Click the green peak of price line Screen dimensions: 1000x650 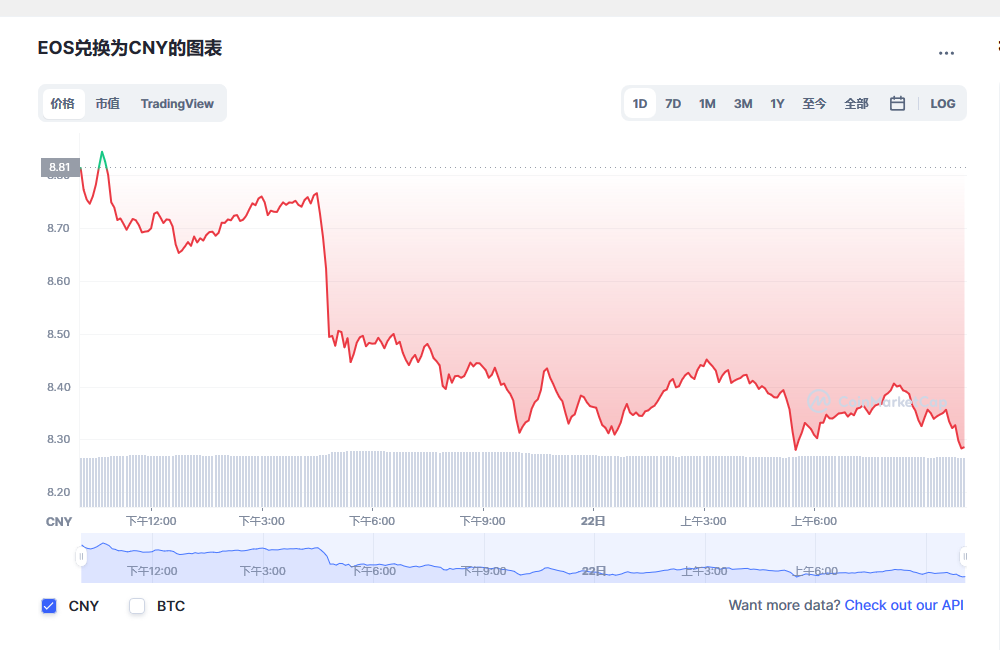point(102,153)
